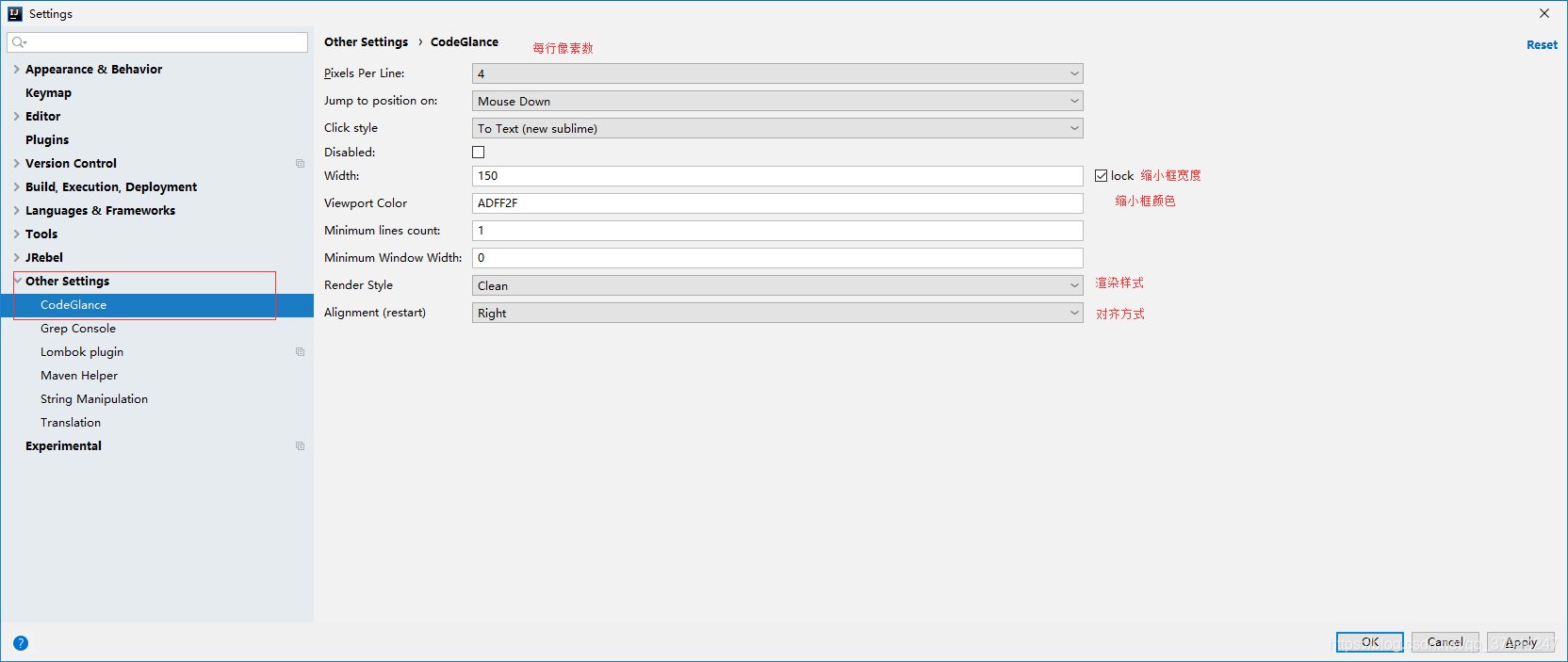The width and height of the screenshot is (1568, 662).
Task: Expand the Tools section arrow
Action: coord(16,234)
